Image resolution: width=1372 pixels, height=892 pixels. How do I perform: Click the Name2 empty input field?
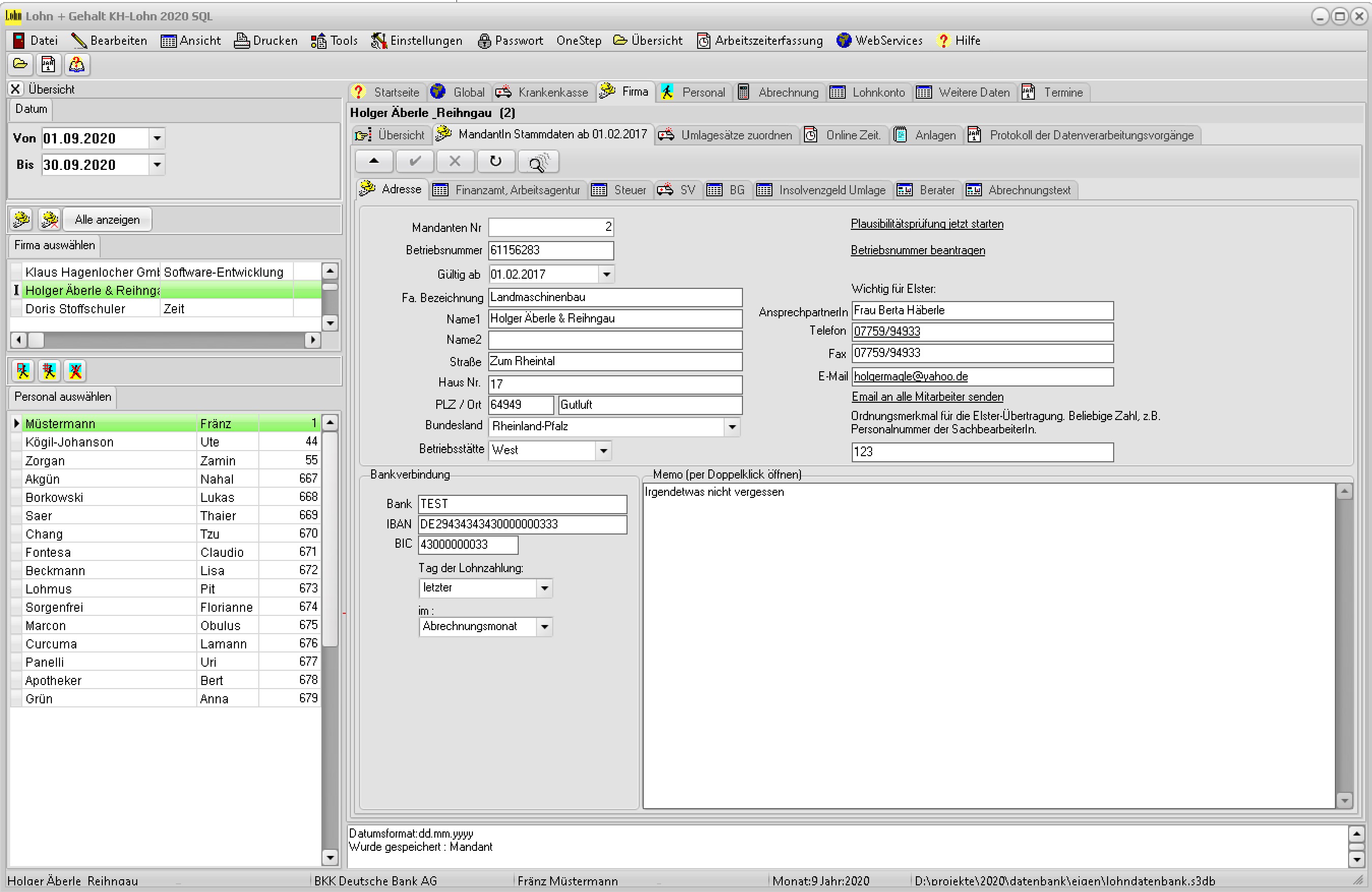pyautogui.click(x=615, y=340)
